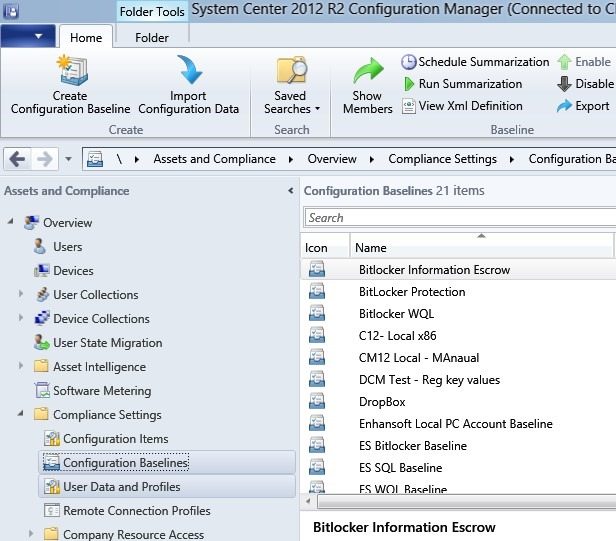This screenshot has height=541, width=616.
Task: Click Run Summarization play icon
Action: [409, 84]
